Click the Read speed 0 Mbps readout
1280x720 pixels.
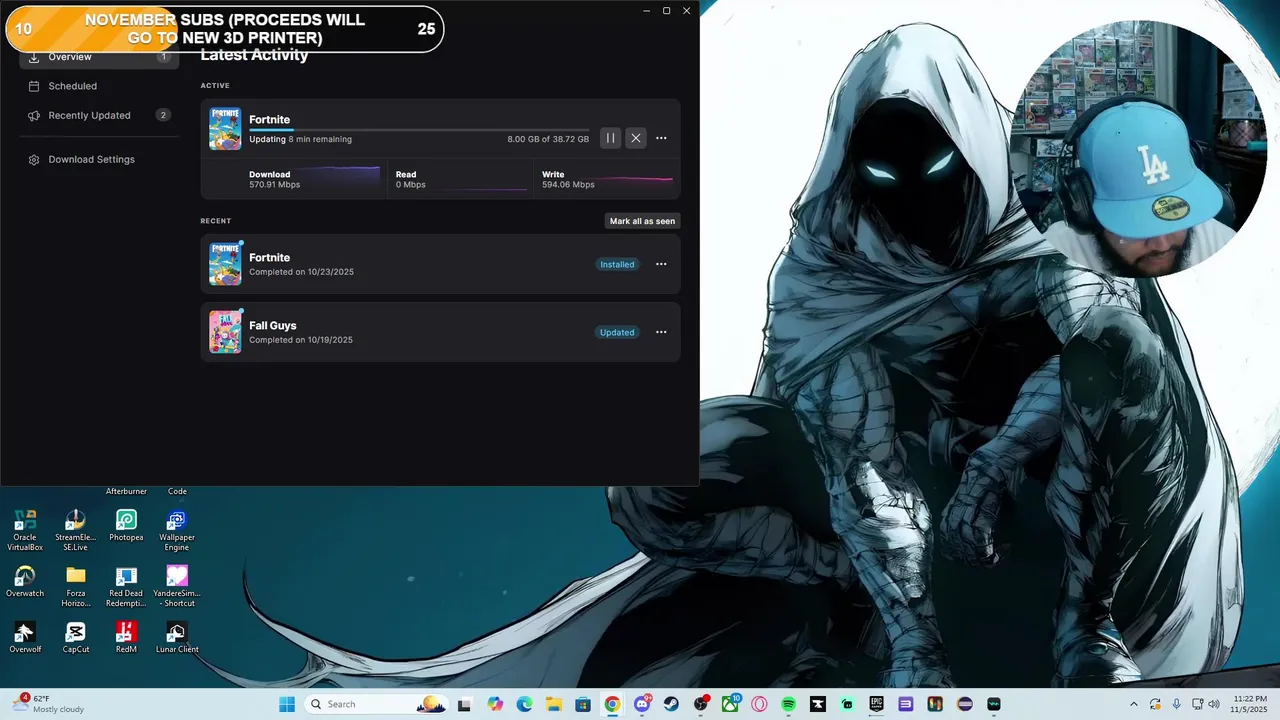(411, 185)
